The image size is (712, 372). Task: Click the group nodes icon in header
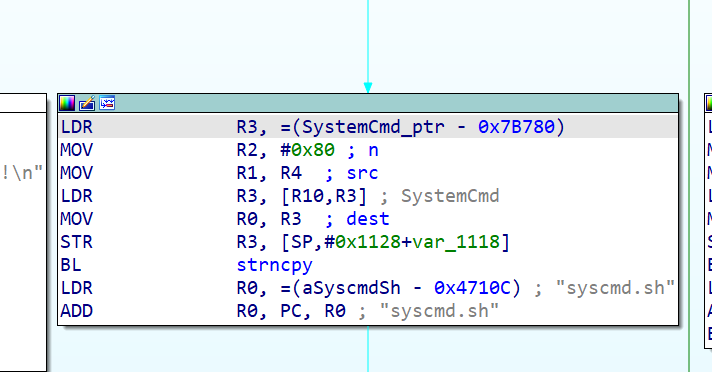[107, 104]
